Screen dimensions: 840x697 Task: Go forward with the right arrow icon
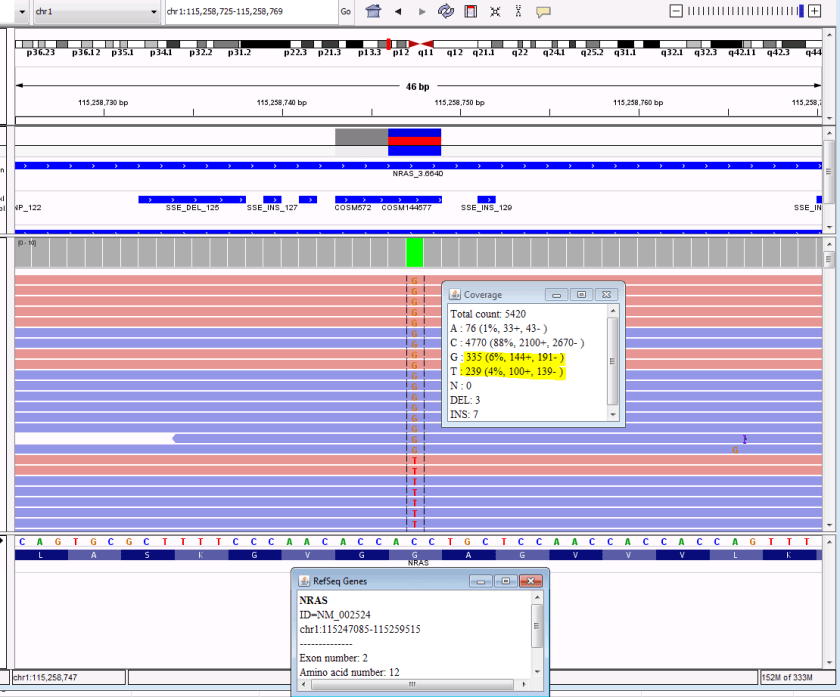[x=422, y=11]
